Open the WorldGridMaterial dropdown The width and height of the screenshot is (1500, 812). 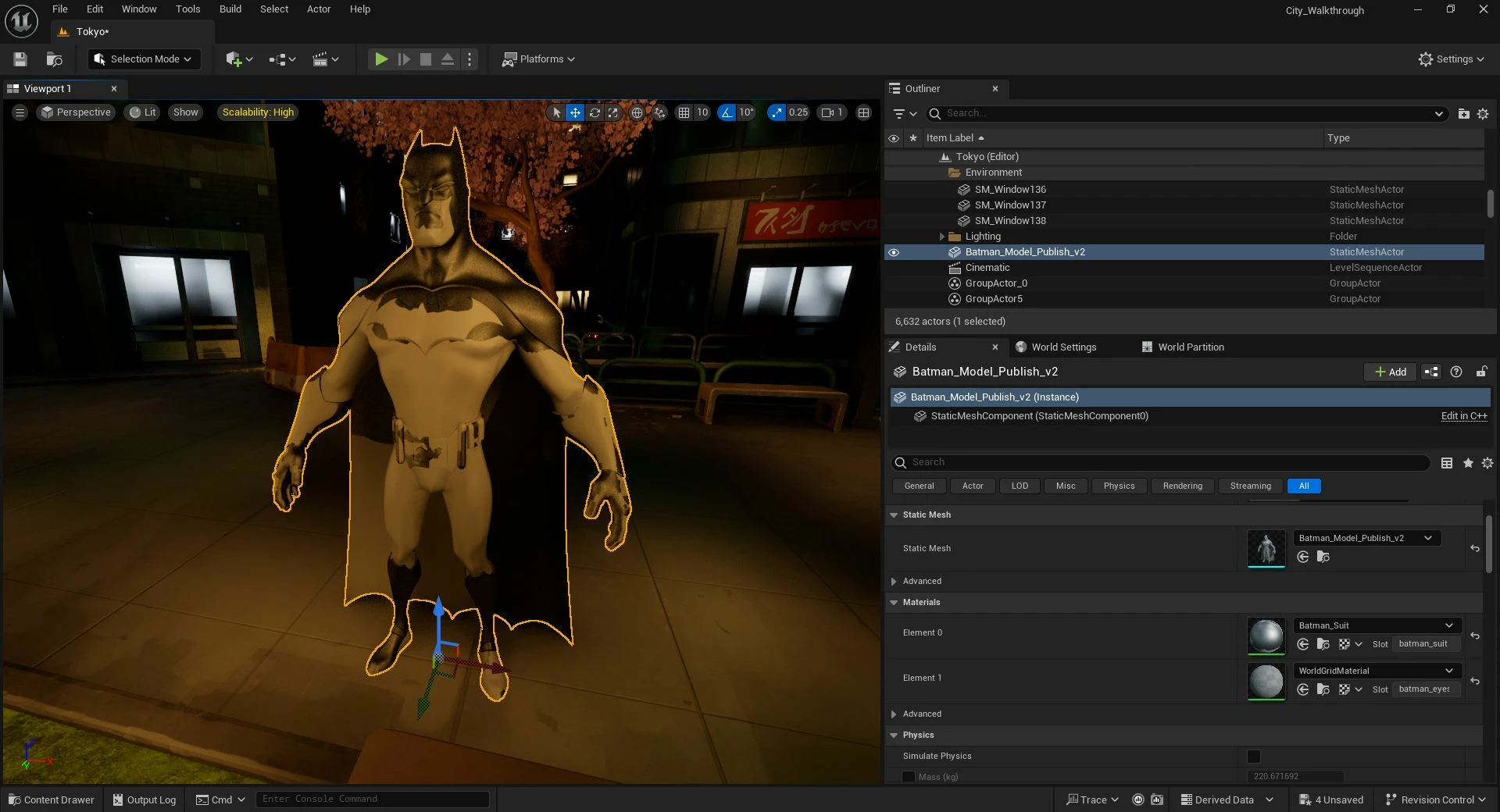click(1377, 671)
